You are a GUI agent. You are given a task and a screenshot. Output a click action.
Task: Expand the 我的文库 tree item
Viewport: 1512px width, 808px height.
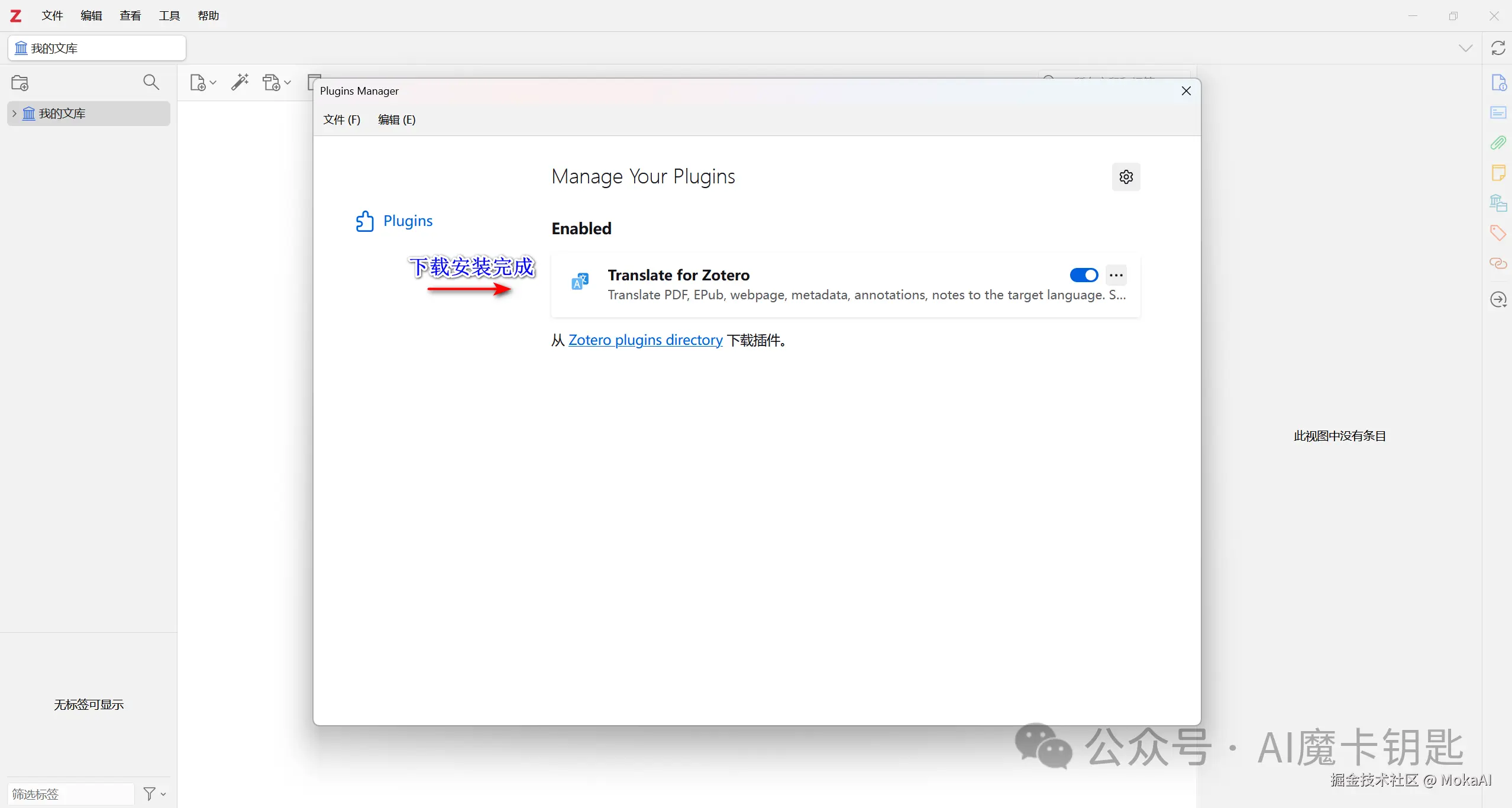tap(14, 114)
